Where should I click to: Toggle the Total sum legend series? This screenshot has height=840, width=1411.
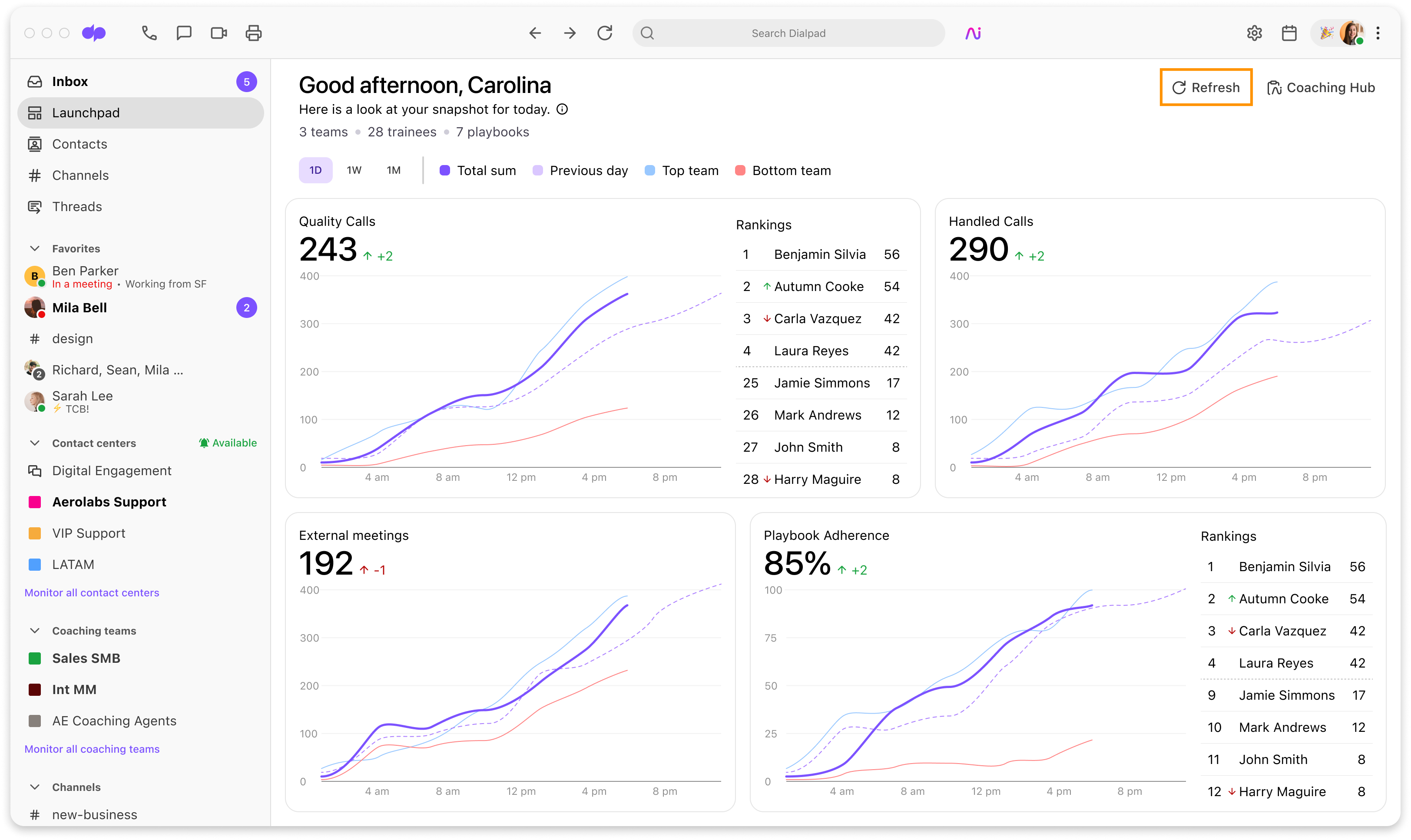(478, 170)
